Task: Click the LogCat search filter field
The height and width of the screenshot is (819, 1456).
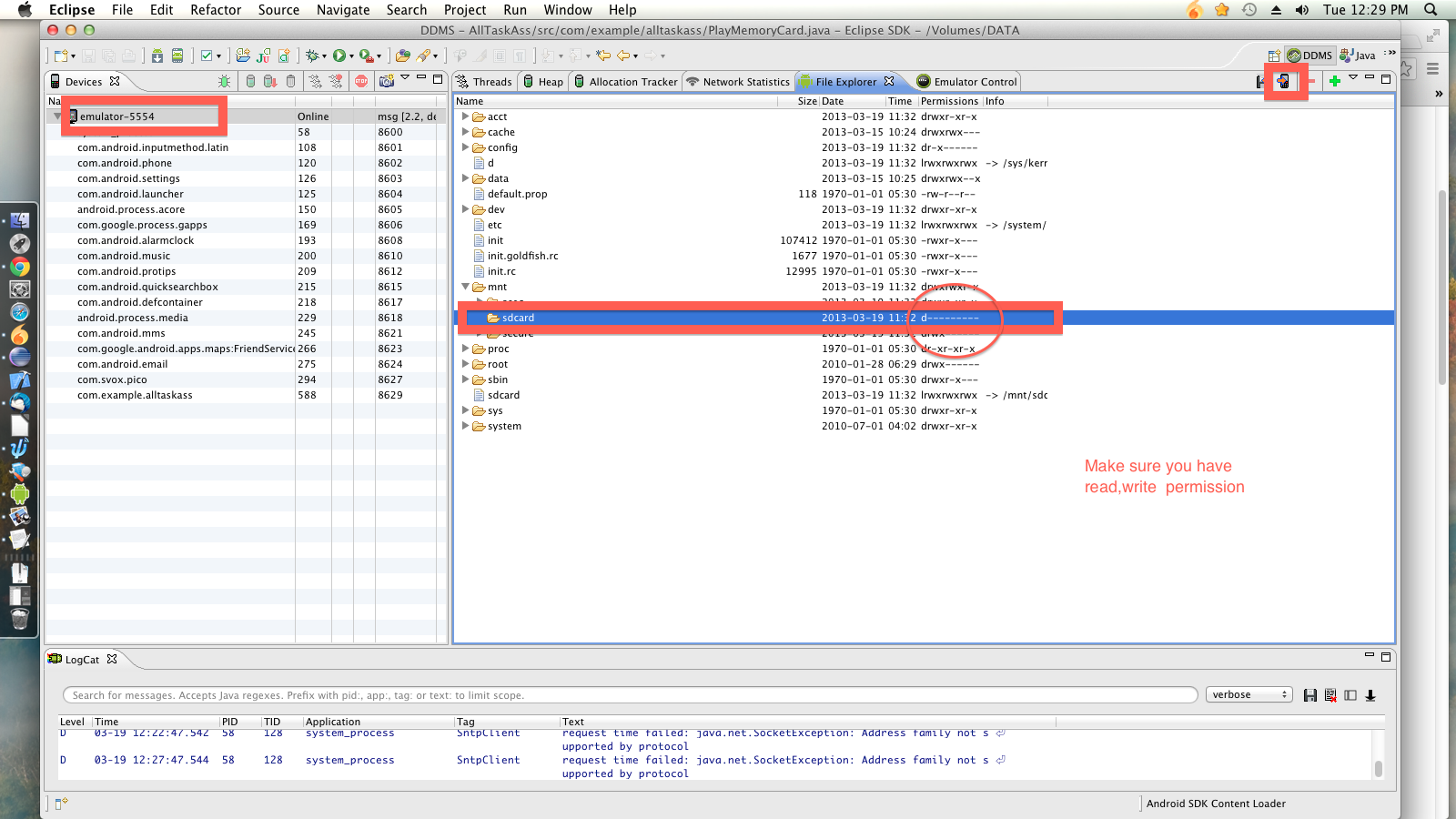Action: coord(630,695)
